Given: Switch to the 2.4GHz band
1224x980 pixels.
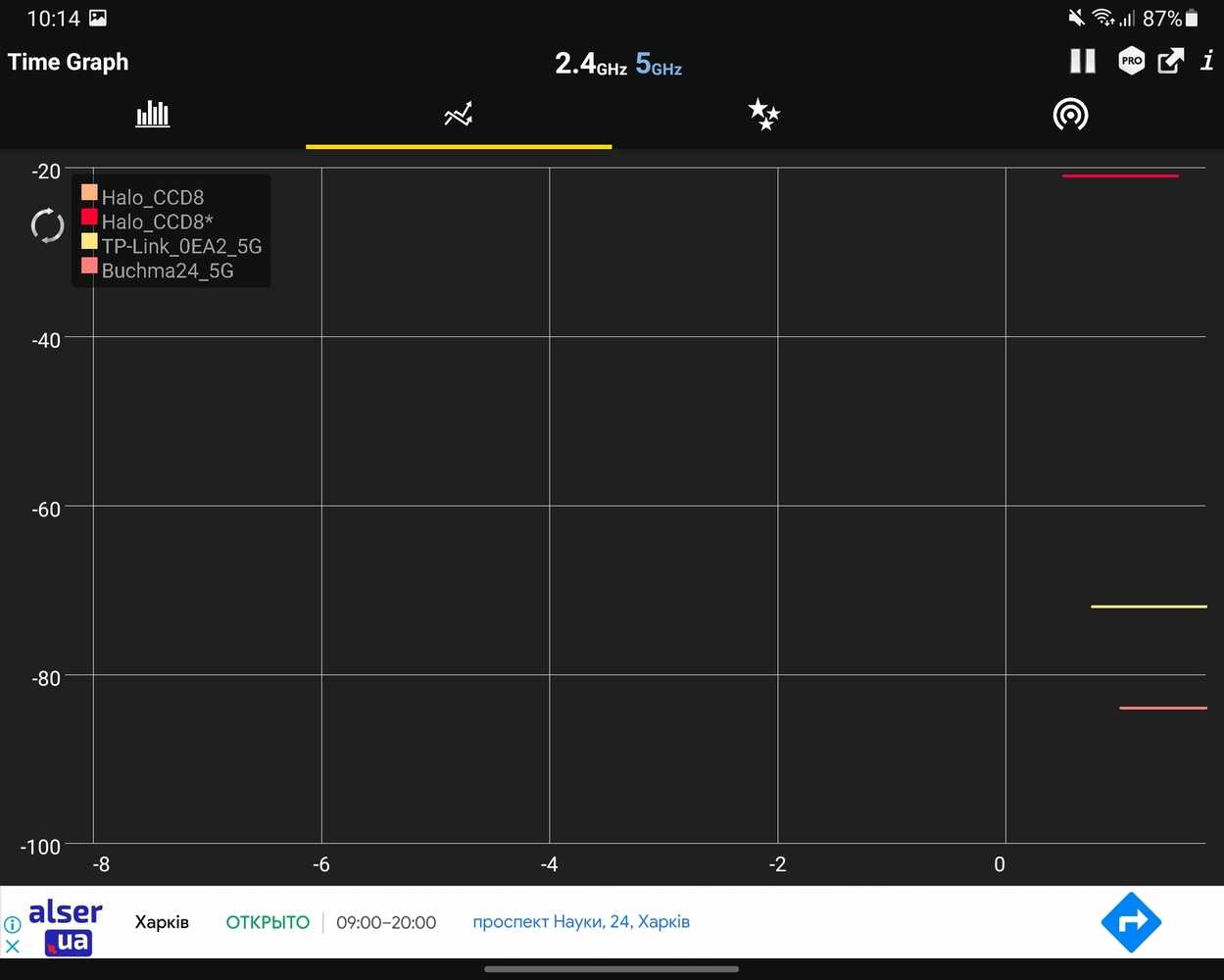Looking at the screenshot, I should tap(590, 64).
